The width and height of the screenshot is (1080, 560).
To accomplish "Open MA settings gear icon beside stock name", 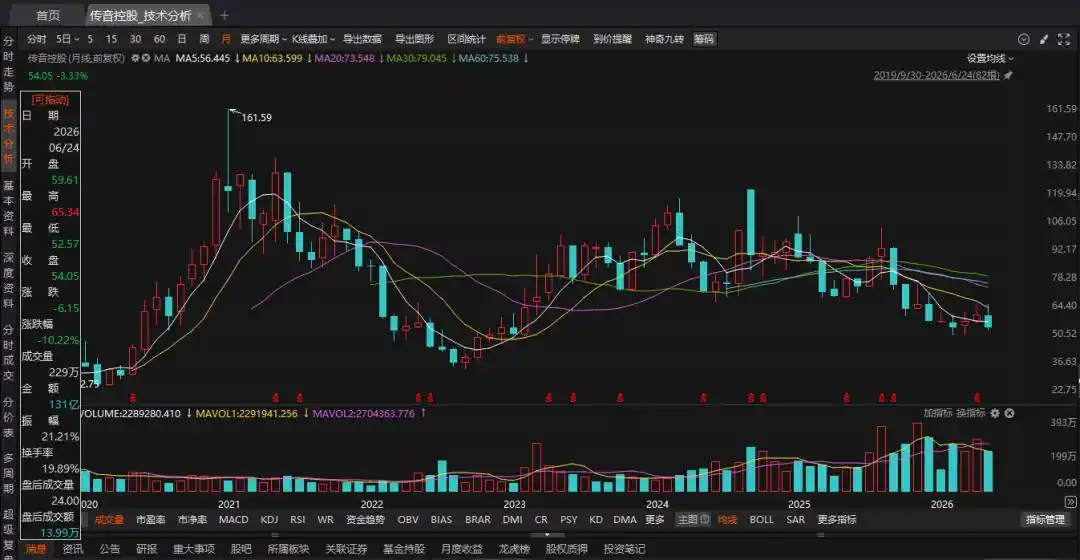I will tap(135, 59).
